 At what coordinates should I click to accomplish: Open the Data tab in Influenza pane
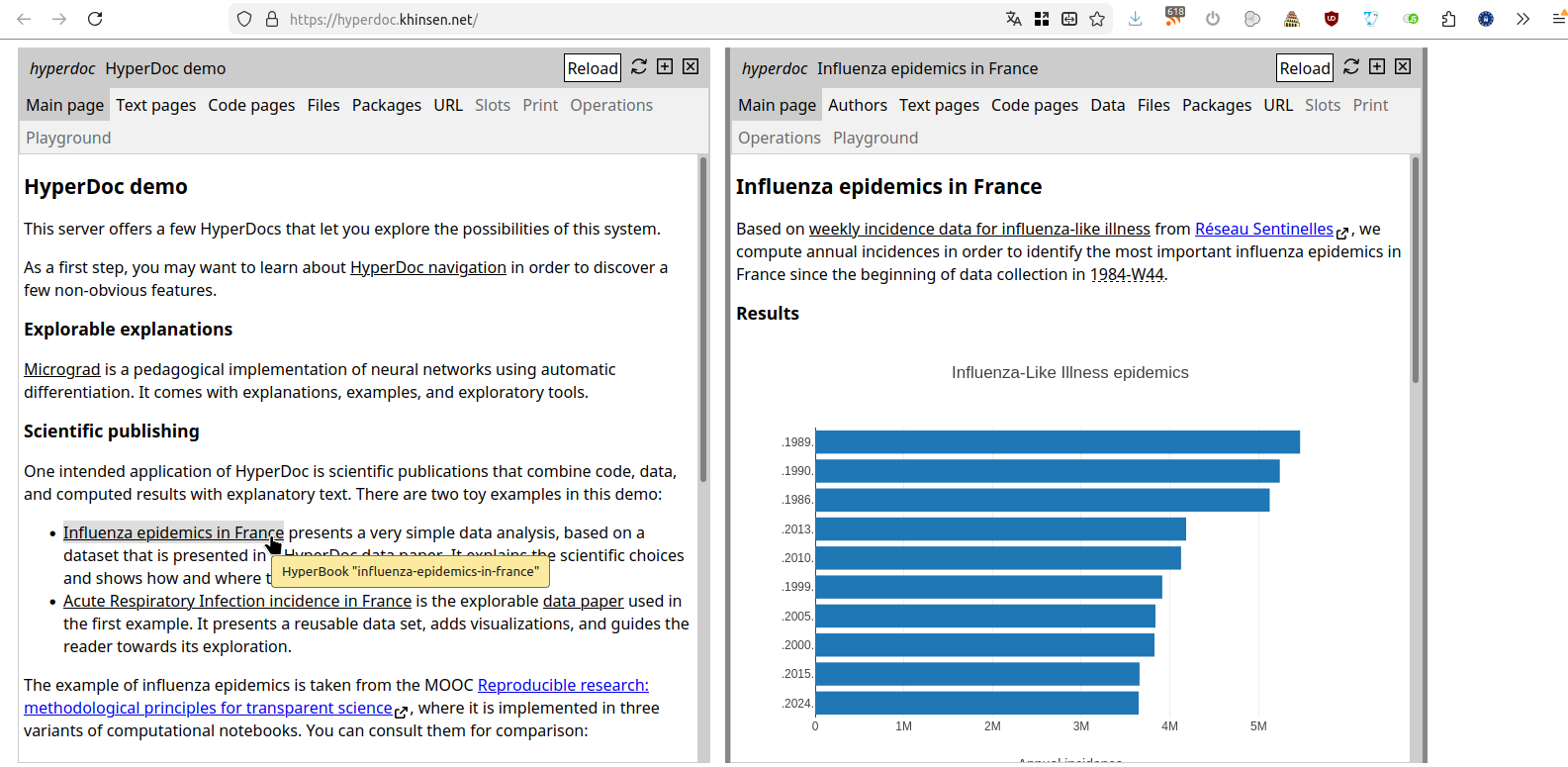[x=1107, y=105]
